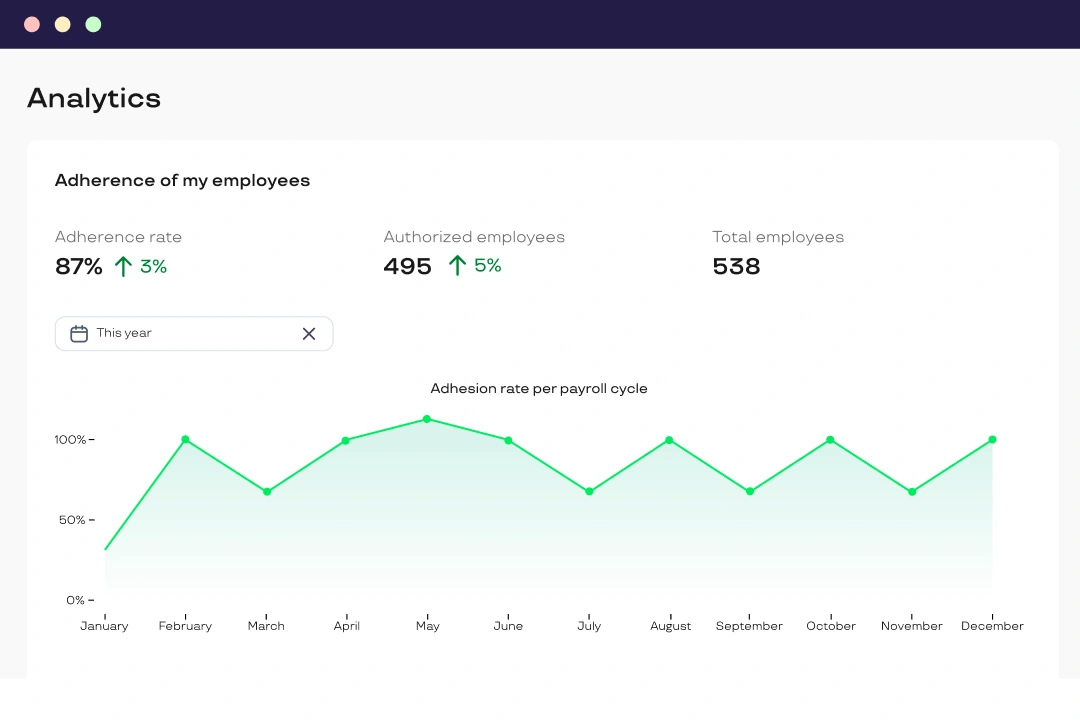
Task: Click the December data point
Action: 992,440
